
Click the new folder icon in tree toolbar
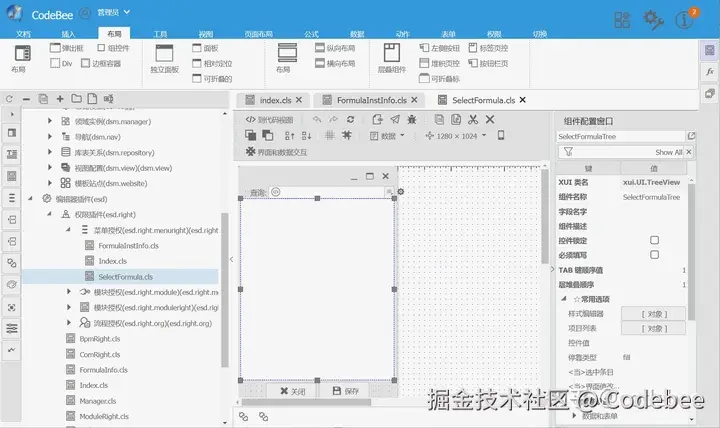(76, 99)
